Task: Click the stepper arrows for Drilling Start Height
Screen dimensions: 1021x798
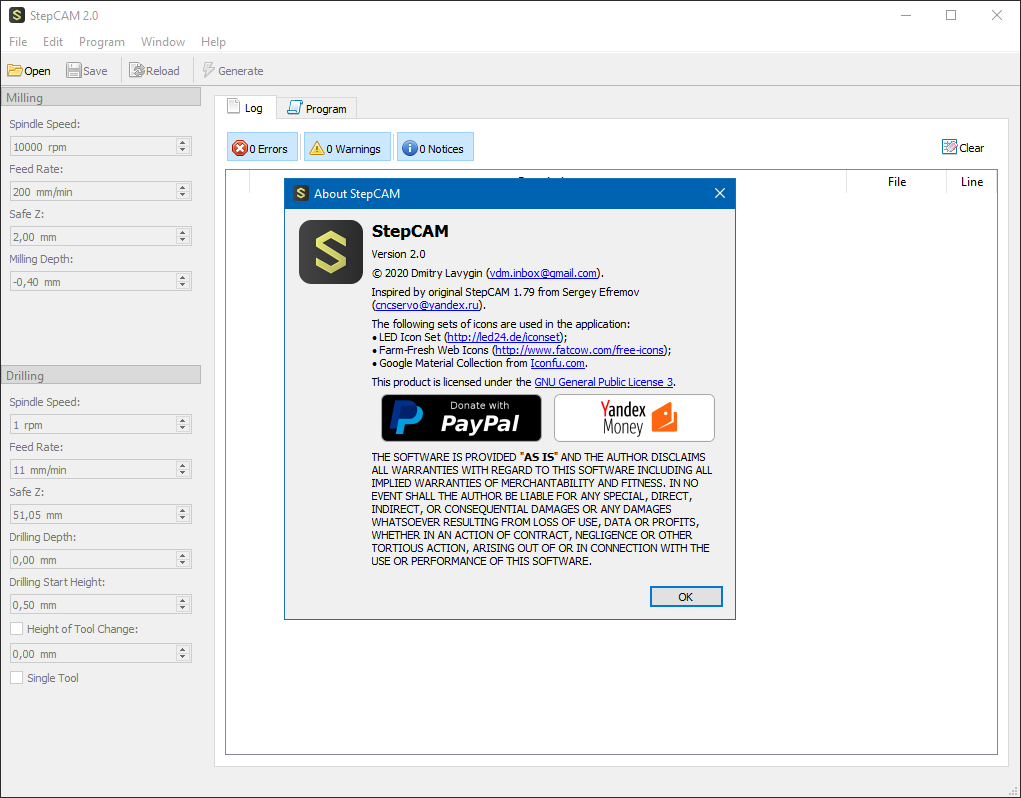Action: [183, 604]
